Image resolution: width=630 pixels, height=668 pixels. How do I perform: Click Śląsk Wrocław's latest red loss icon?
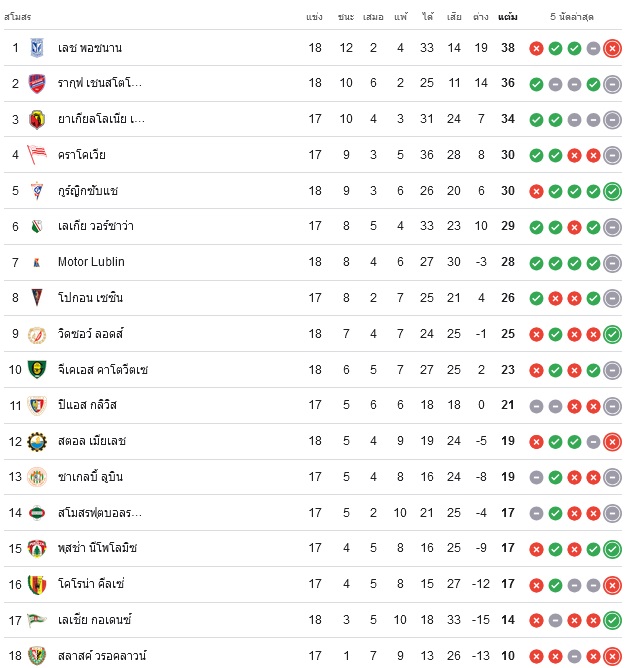coord(612,656)
